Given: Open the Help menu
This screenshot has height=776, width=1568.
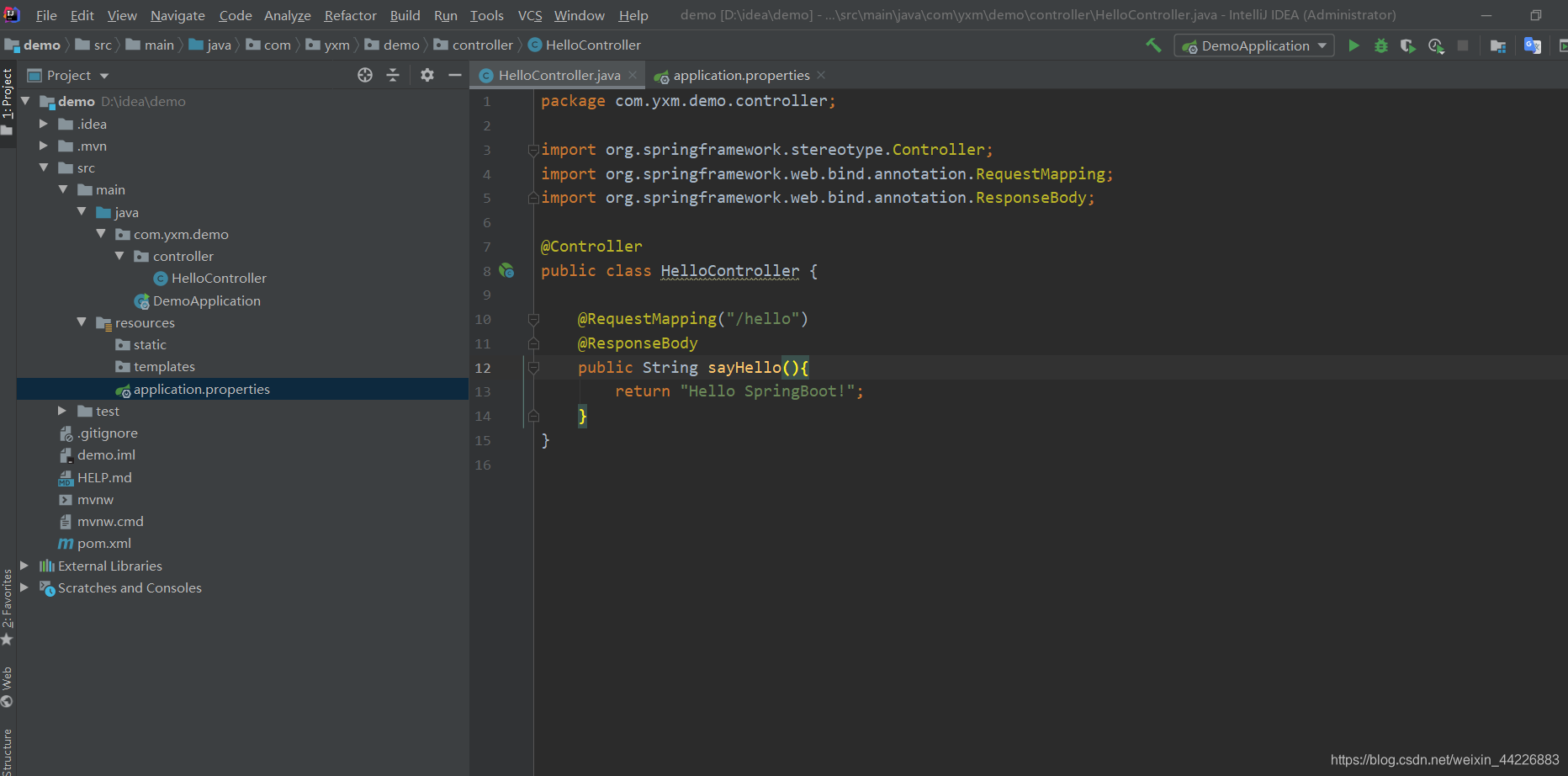Looking at the screenshot, I should coord(633,15).
